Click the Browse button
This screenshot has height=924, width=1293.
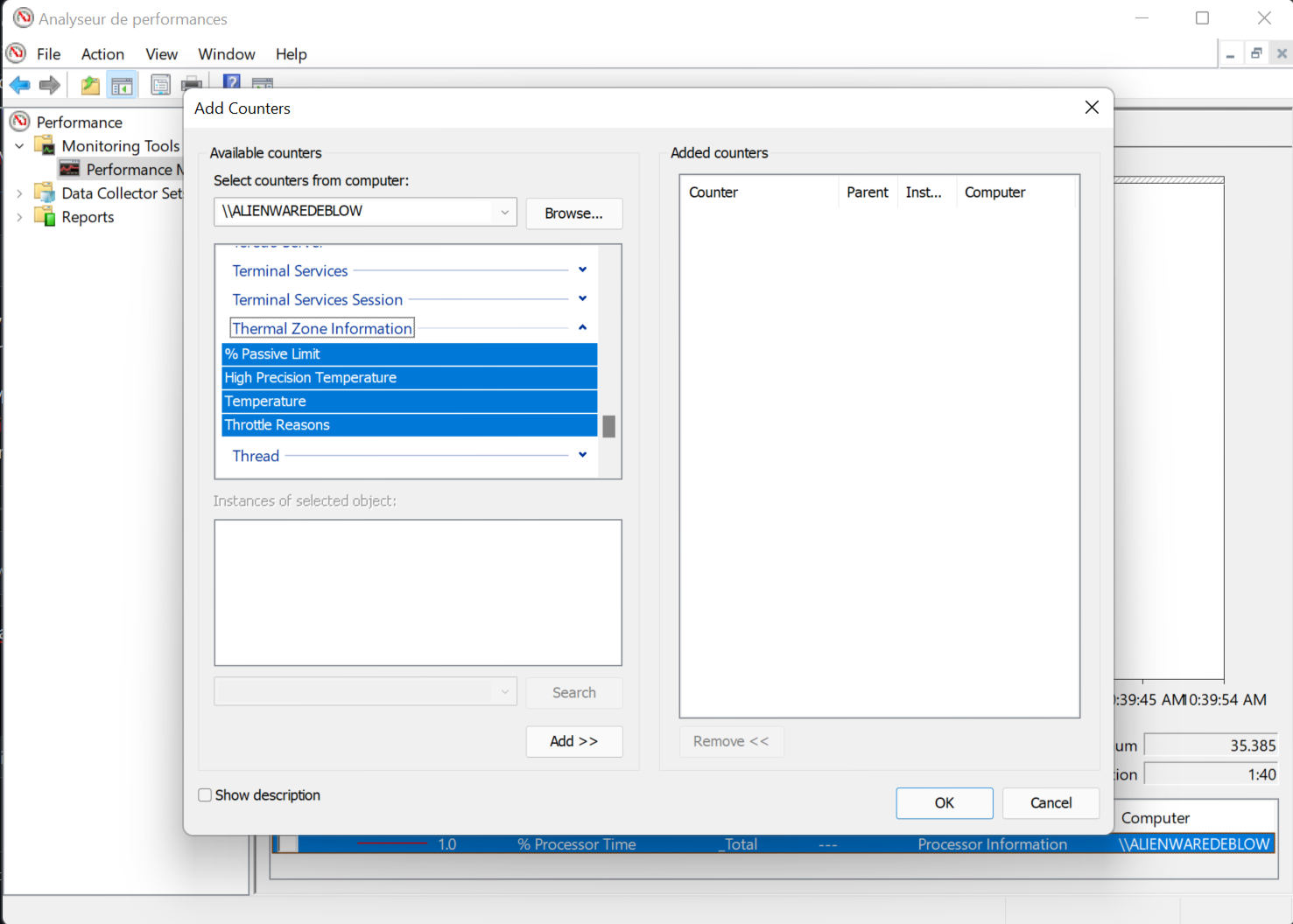click(573, 213)
